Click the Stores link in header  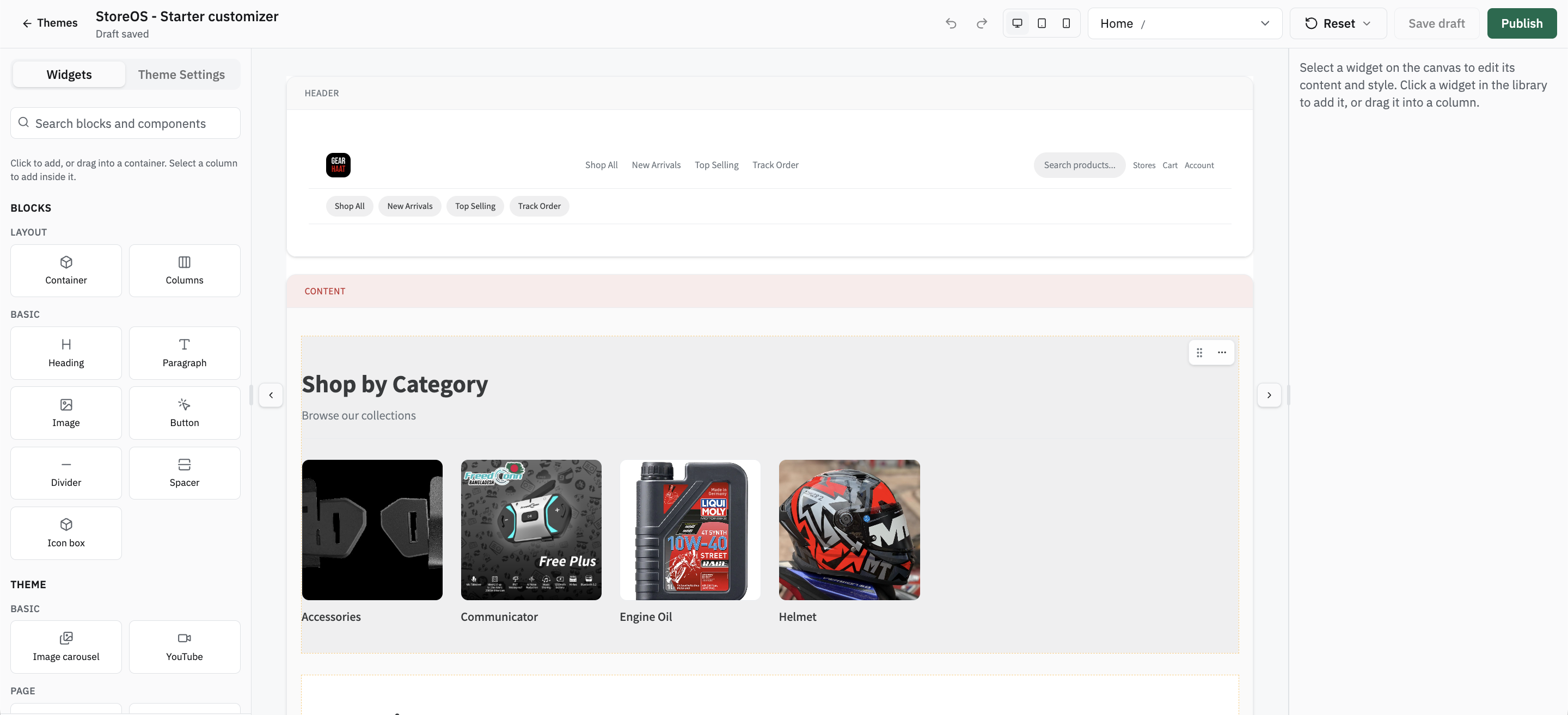click(x=1144, y=165)
